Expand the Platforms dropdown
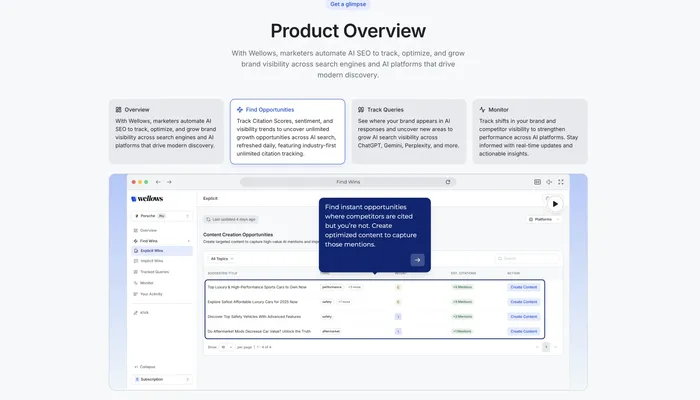Screen dimensions: 700x400 tap(541, 218)
